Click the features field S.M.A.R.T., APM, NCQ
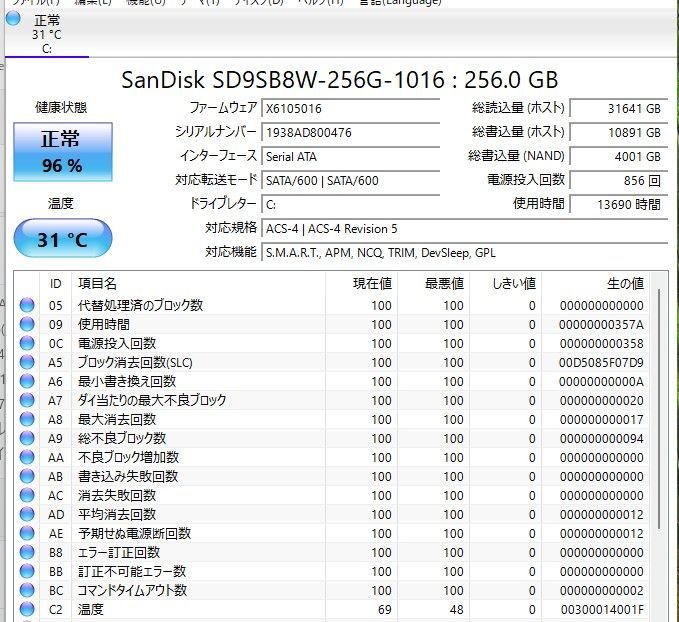This screenshot has width=679, height=622. click(x=465, y=253)
